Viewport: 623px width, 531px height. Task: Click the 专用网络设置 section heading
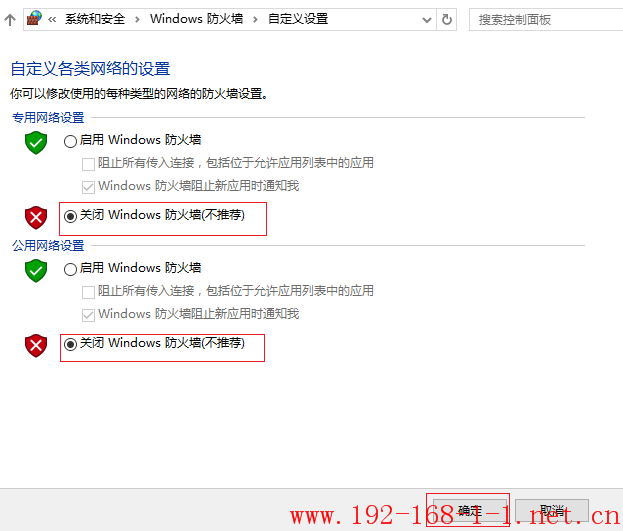(x=48, y=117)
